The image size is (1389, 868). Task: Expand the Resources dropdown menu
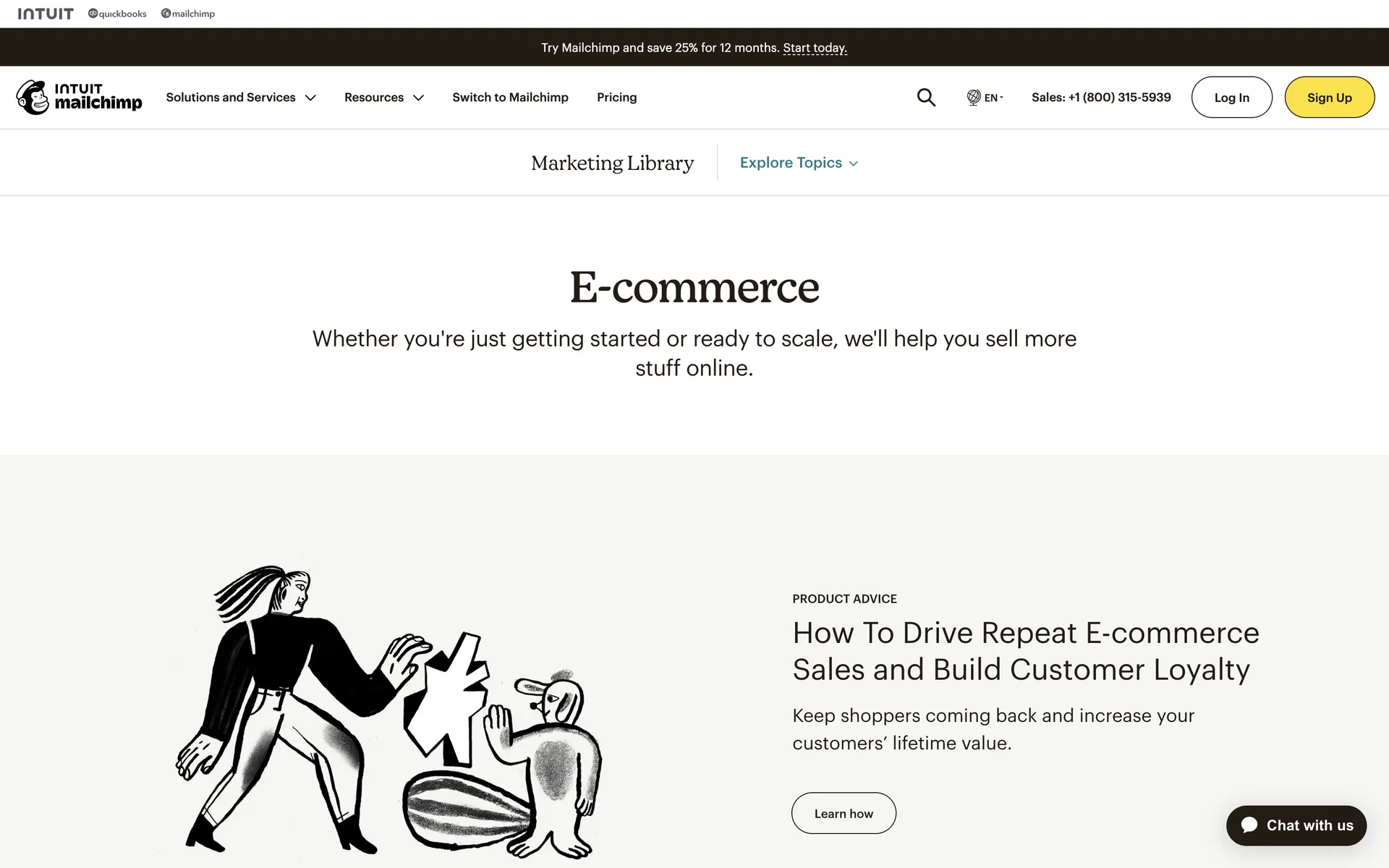coord(383,98)
